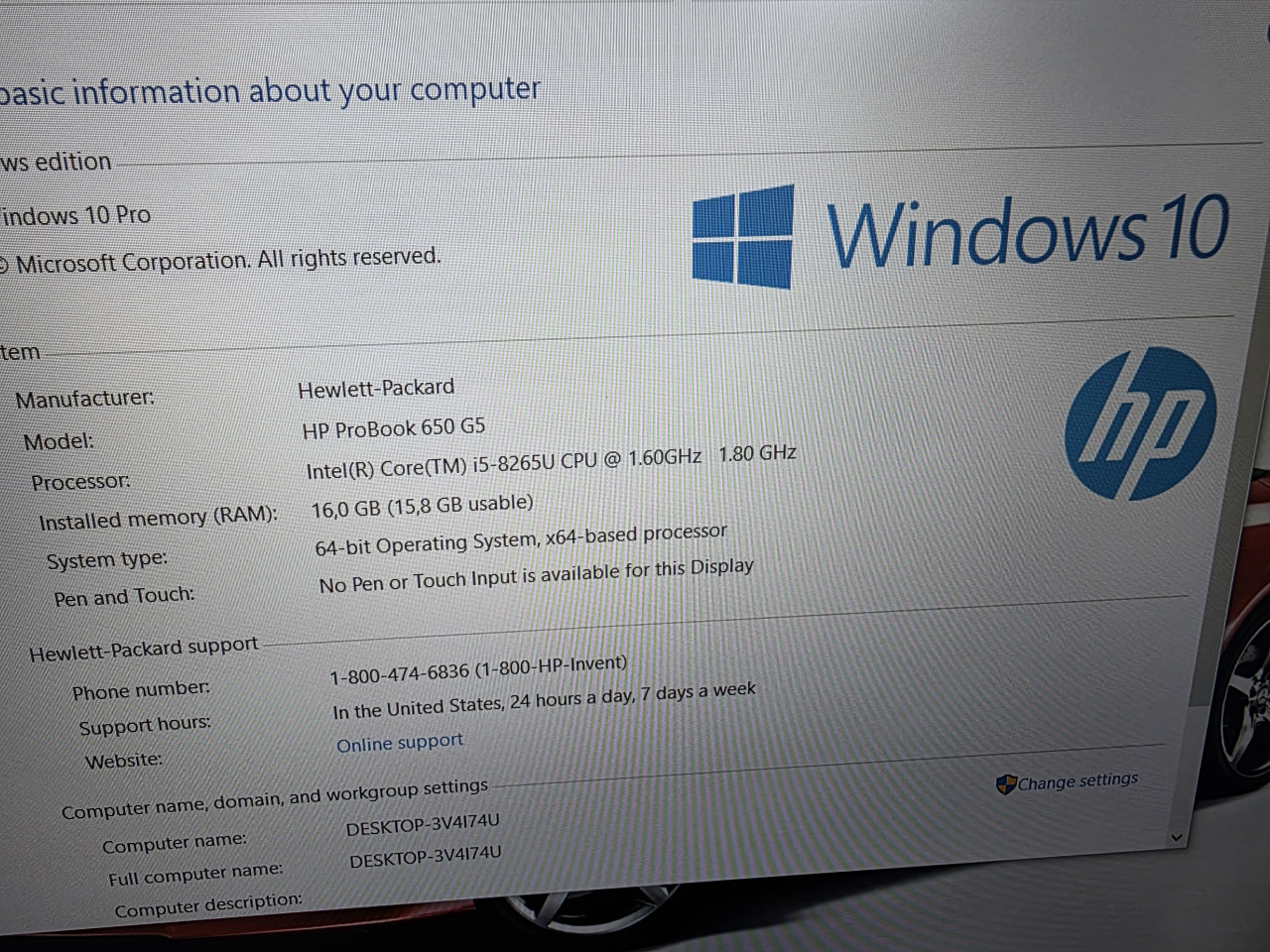Image resolution: width=1270 pixels, height=952 pixels.
Task: Click the Windows flag logo
Action: pyautogui.click(x=743, y=236)
